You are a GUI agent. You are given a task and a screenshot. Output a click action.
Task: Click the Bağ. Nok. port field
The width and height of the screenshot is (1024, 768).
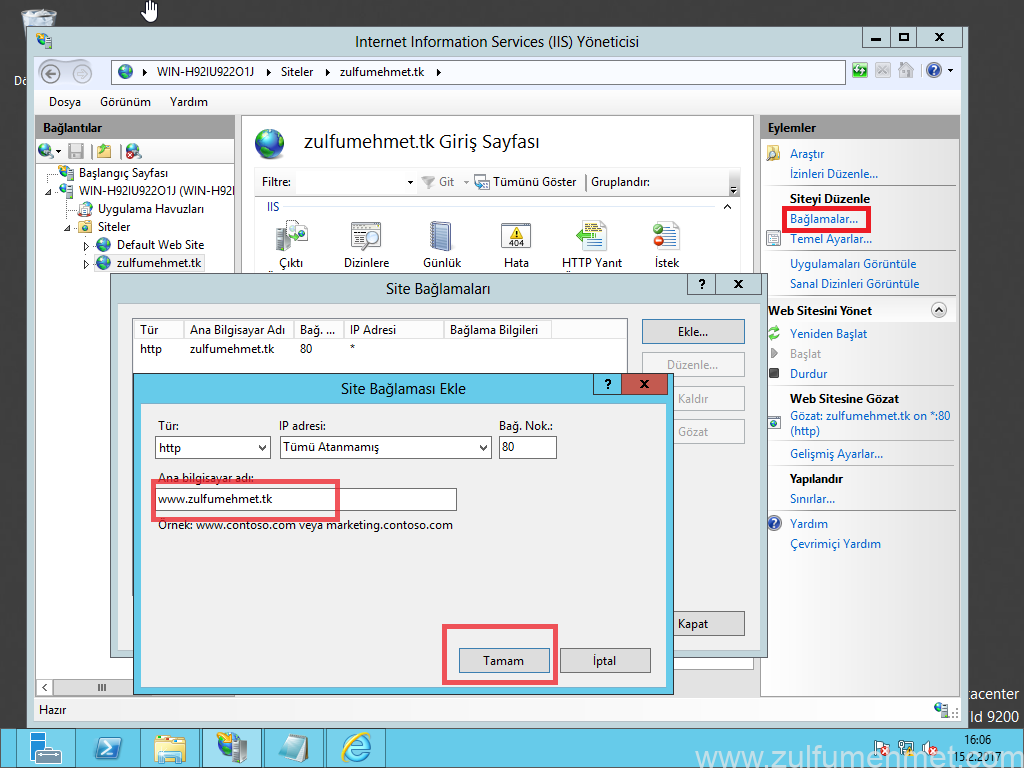coord(526,447)
